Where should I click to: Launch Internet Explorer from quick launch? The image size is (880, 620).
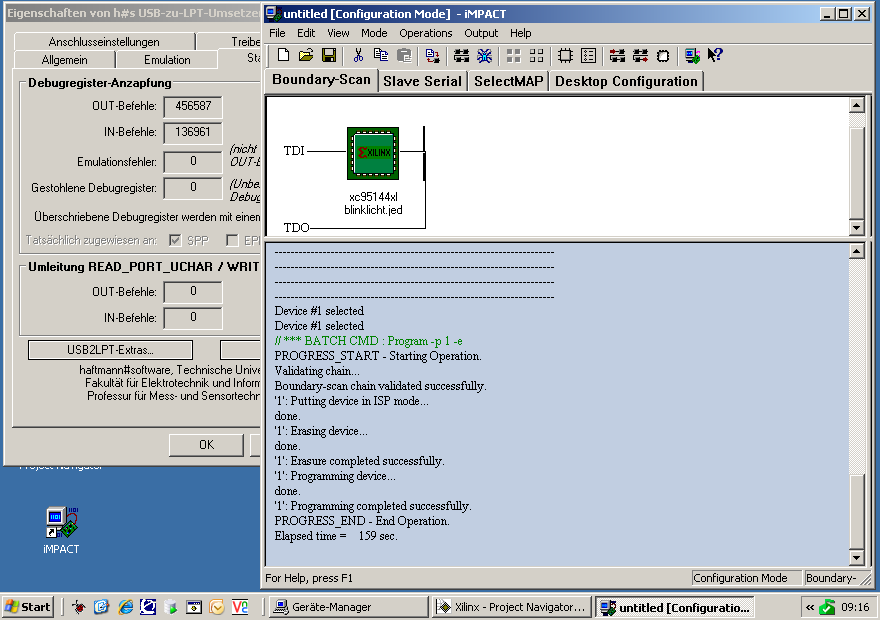[x=125, y=607]
